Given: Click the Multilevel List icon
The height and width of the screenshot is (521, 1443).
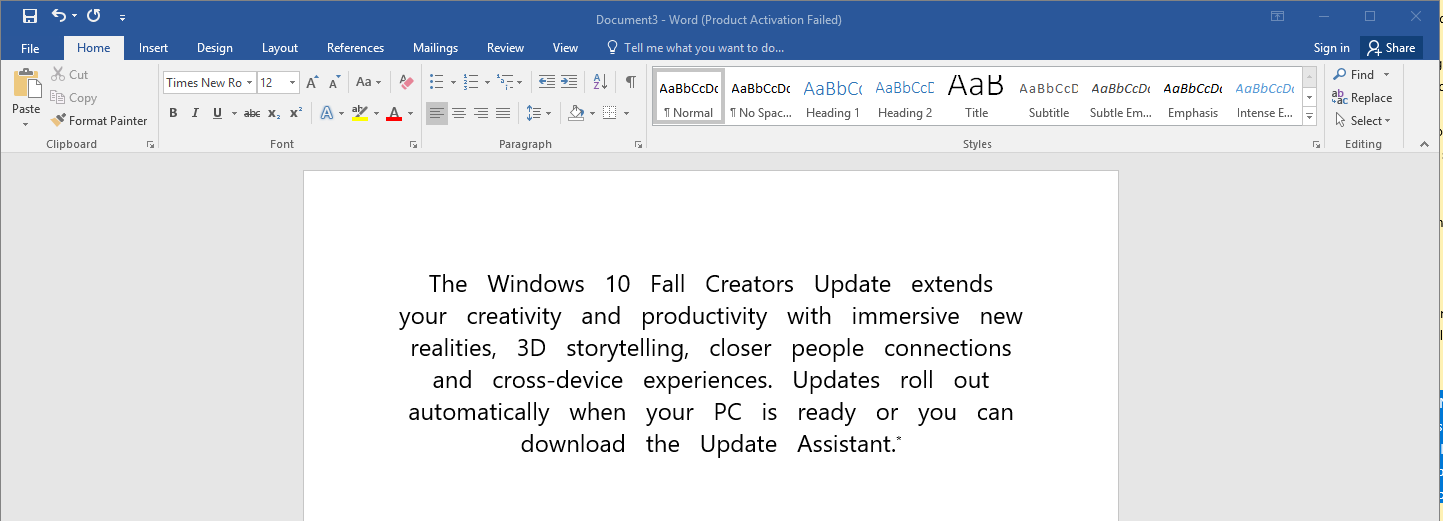Looking at the screenshot, I should pos(504,83).
